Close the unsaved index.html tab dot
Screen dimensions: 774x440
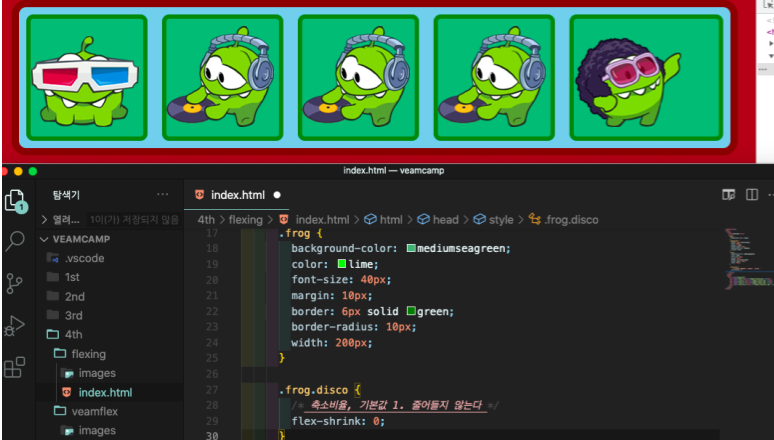[x=277, y=195]
